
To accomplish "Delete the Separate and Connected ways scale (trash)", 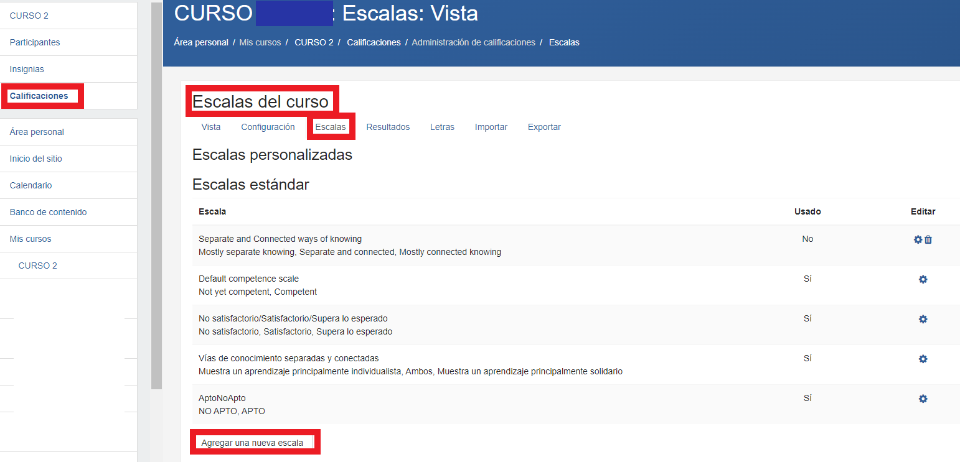I will point(928,240).
